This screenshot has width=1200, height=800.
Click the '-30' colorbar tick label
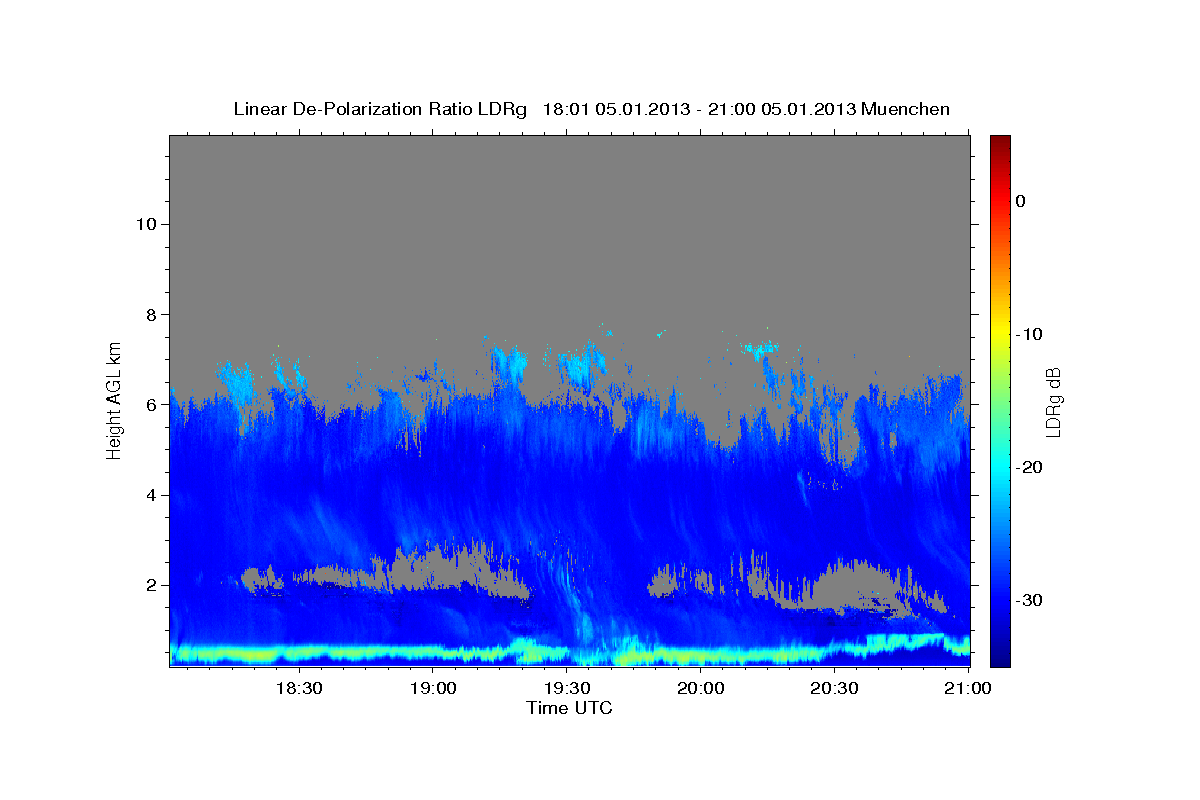tap(1029, 600)
